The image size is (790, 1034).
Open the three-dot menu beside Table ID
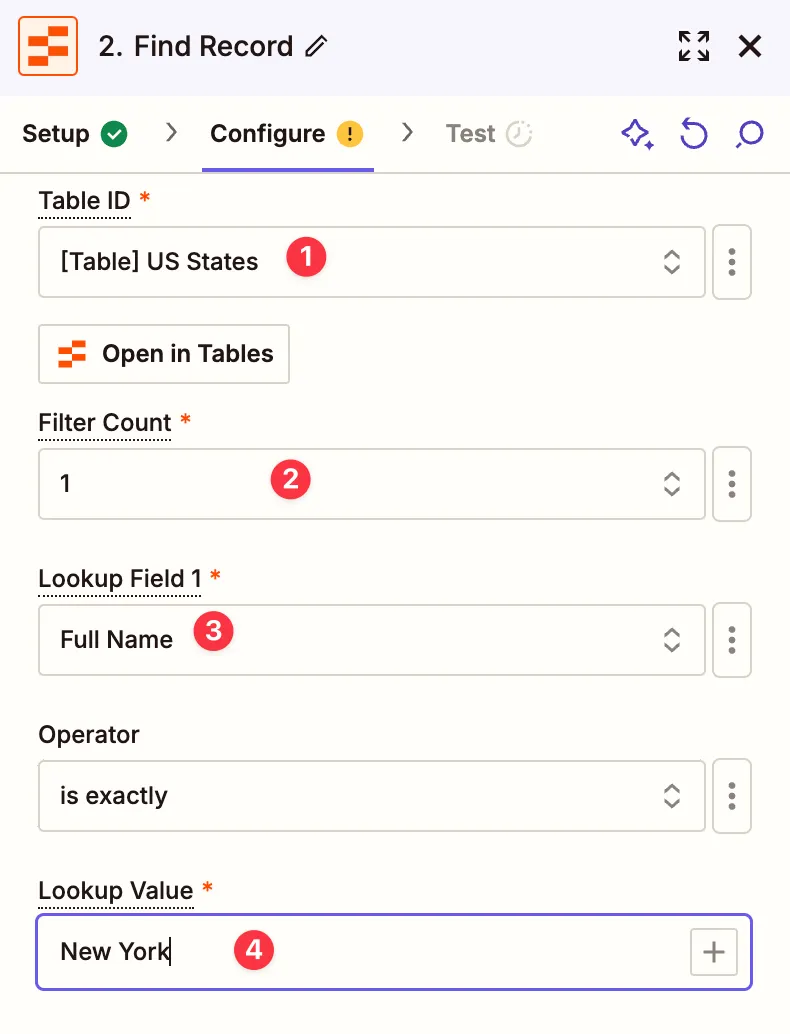pyautogui.click(x=732, y=262)
